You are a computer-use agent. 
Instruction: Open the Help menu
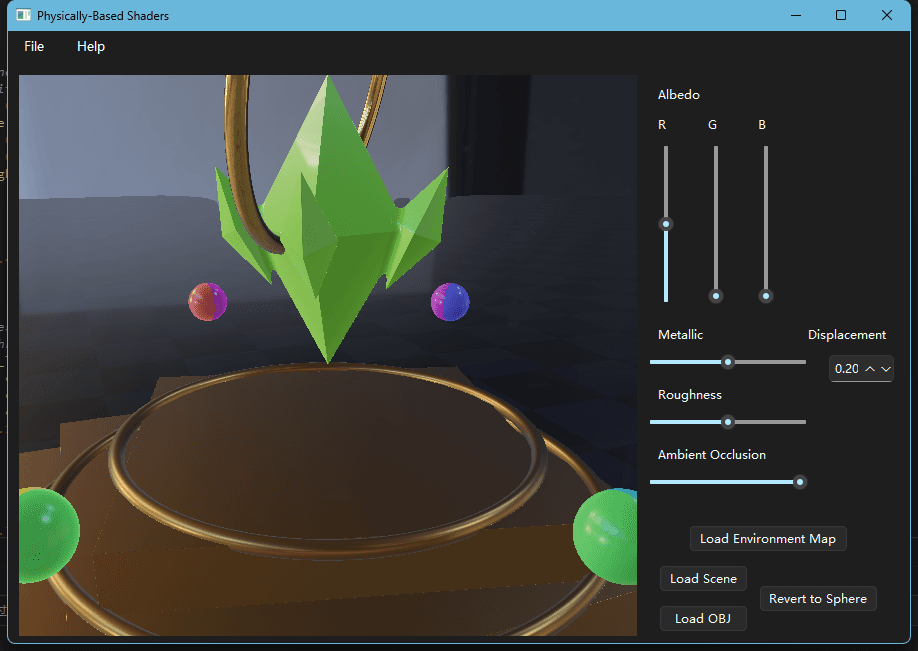(91, 46)
